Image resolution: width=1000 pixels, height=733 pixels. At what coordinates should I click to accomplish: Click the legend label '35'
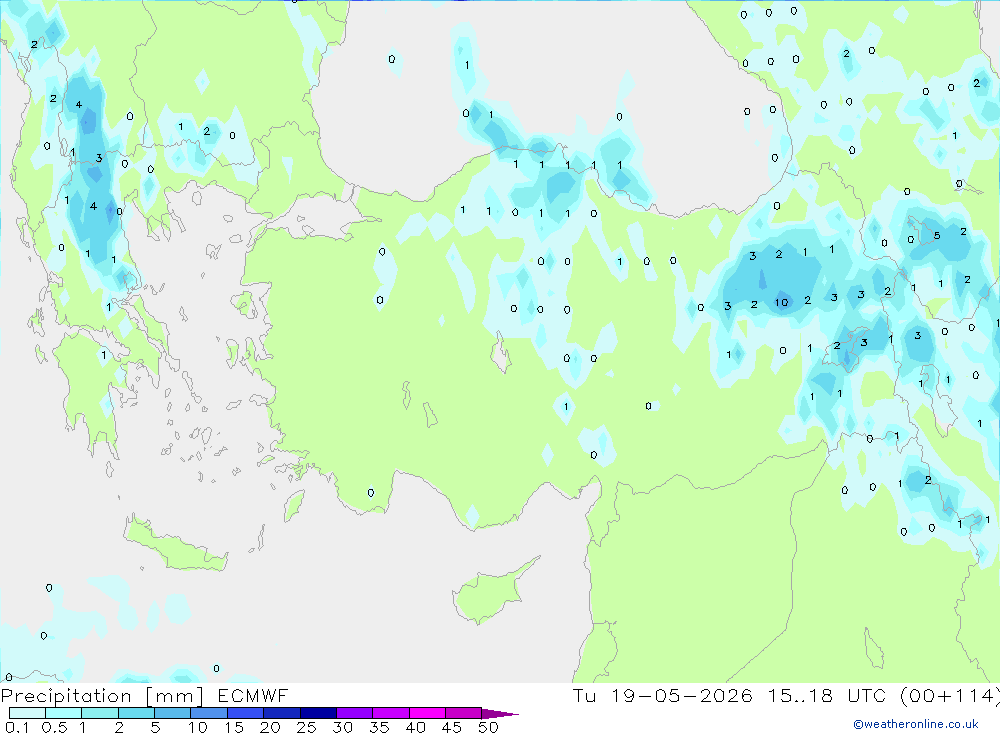click(x=379, y=727)
